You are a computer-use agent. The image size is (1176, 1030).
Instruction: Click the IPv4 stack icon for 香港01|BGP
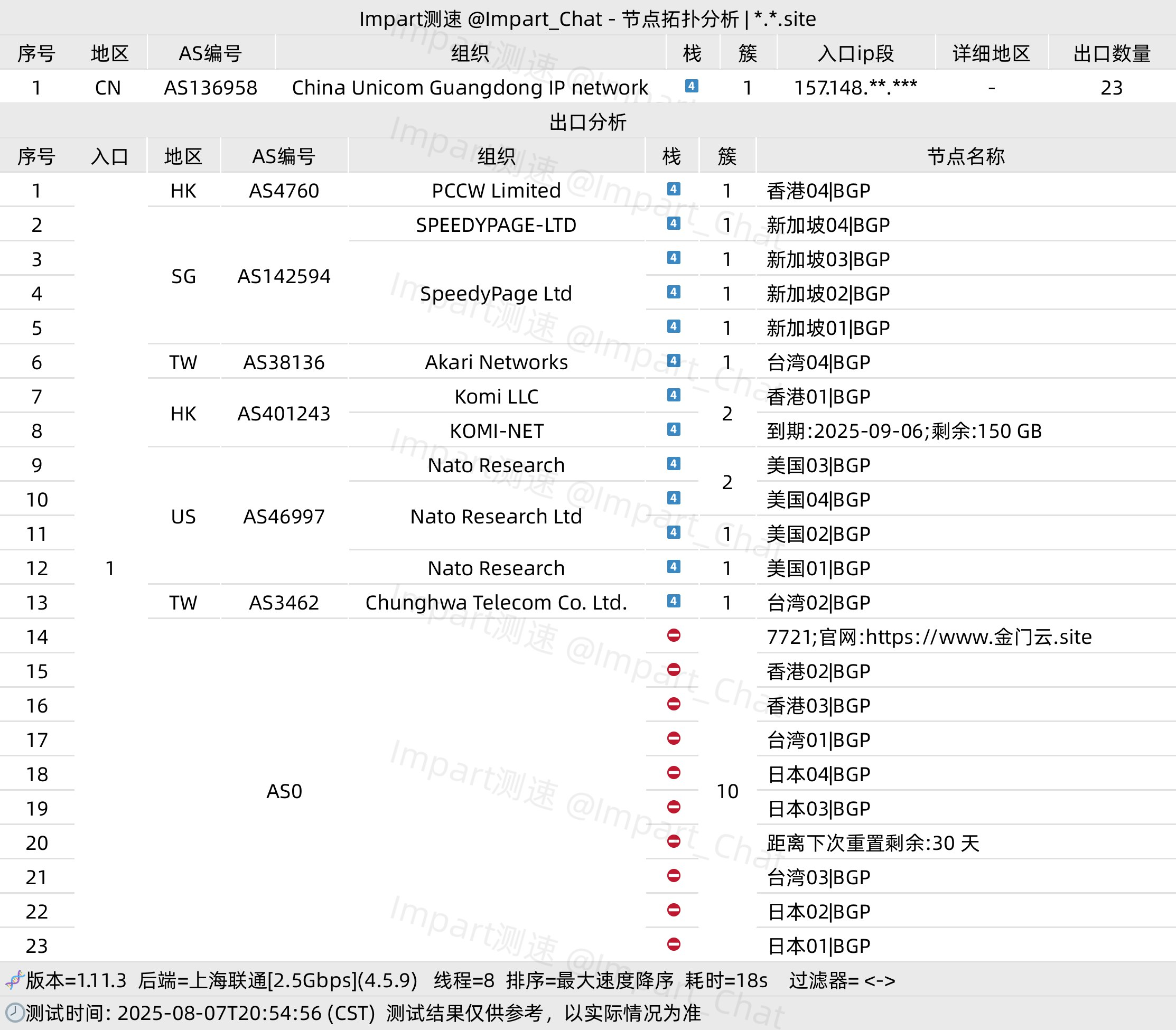click(x=674, y=395)
